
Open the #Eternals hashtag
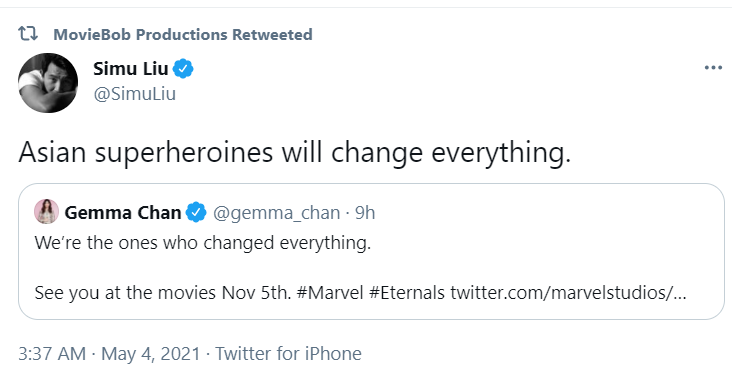coord(407,293)
